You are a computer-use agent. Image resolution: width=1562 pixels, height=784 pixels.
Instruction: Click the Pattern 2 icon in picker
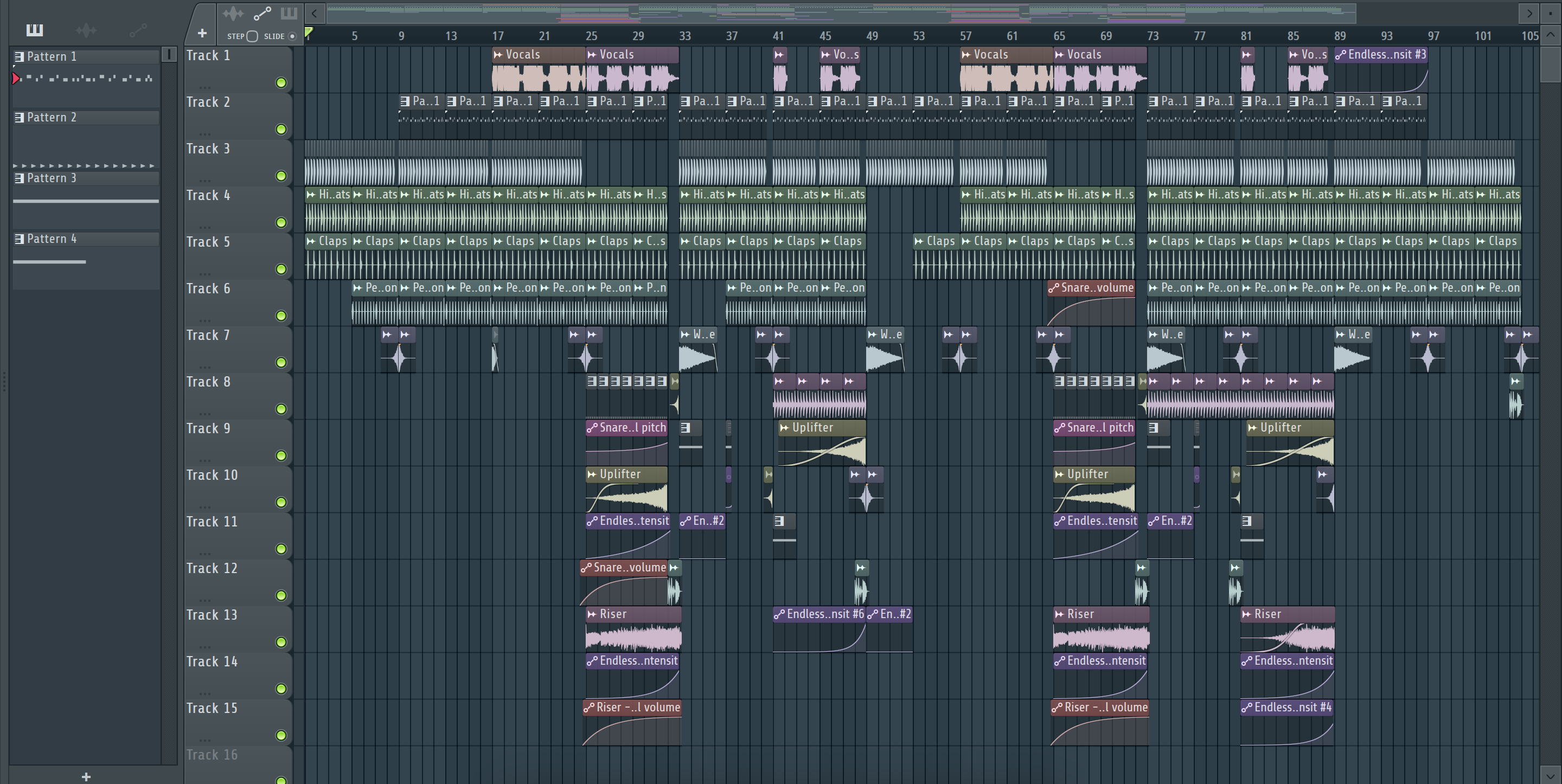point(20,117)
